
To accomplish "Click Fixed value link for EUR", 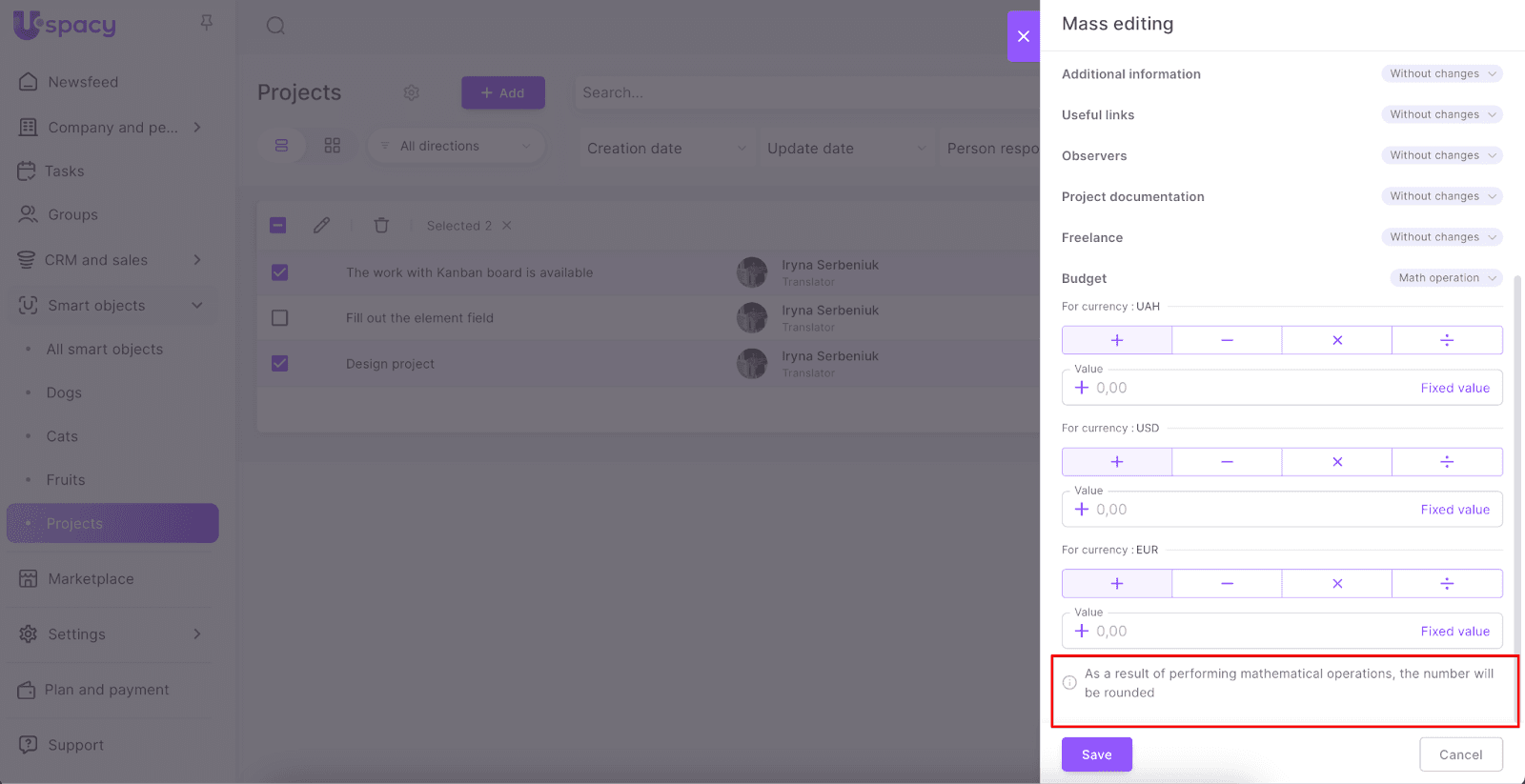I will pyautogui.click(x=1454, y=632).
